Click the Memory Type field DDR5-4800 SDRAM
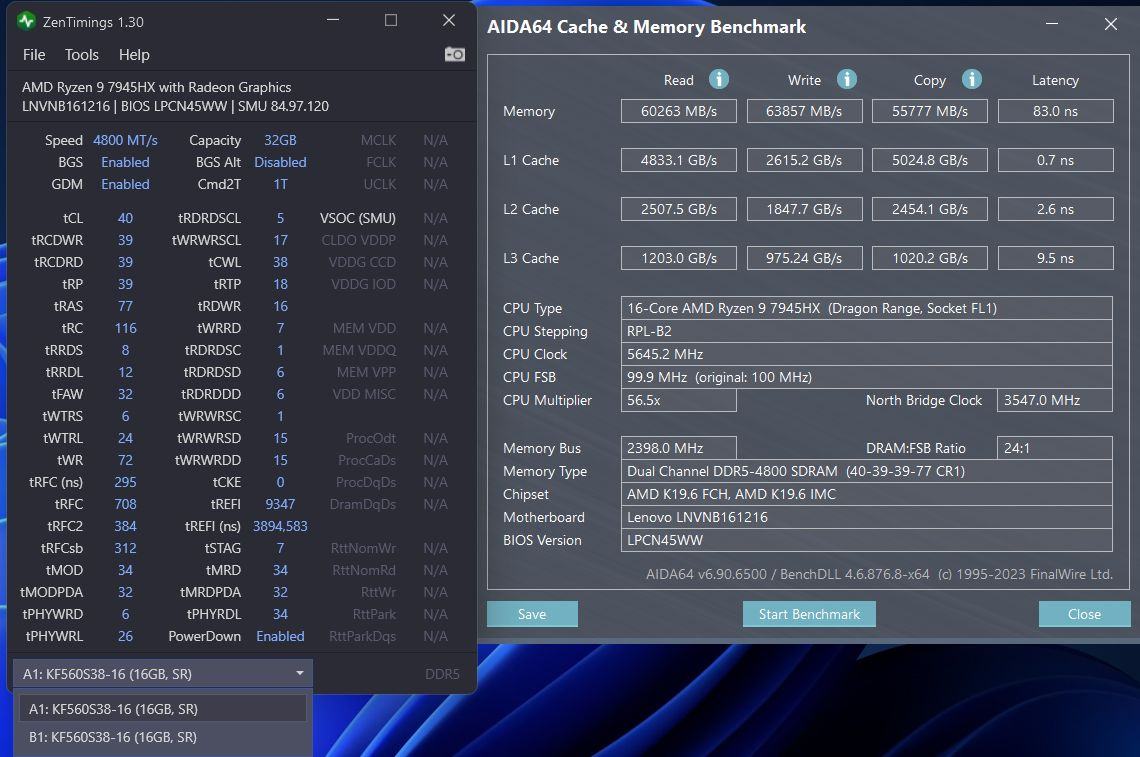The width and height of the screenshot is (1140, 757). pos(867,470)
